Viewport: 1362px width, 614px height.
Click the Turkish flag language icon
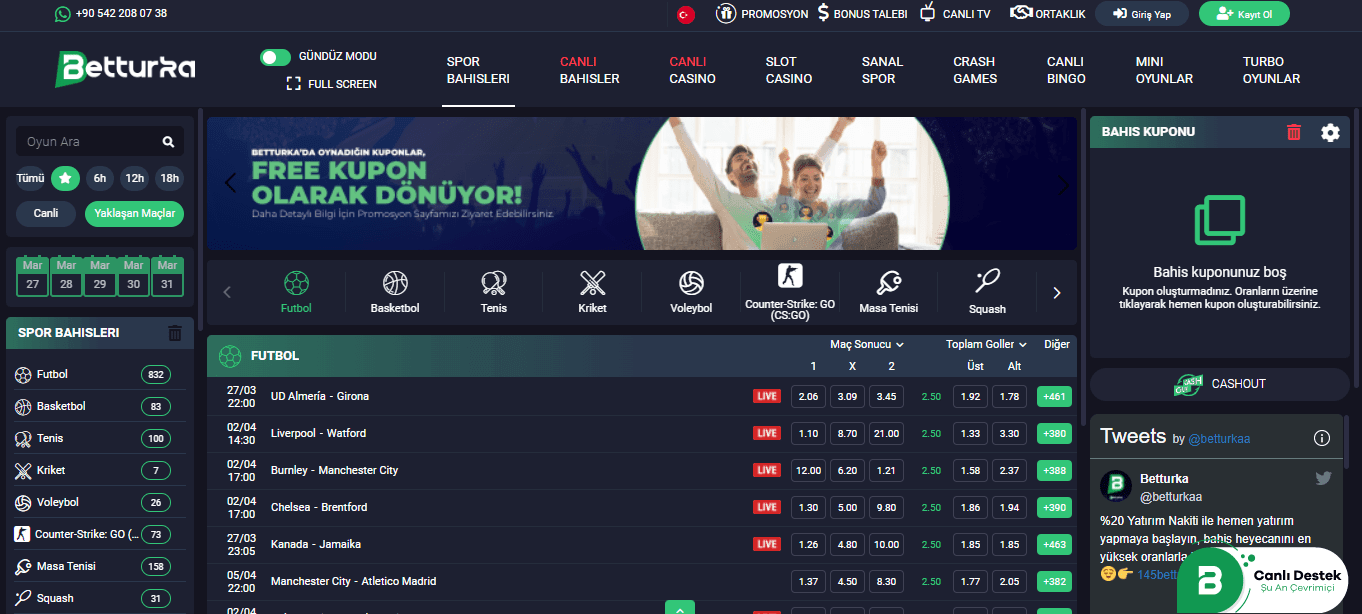[685, 14]
